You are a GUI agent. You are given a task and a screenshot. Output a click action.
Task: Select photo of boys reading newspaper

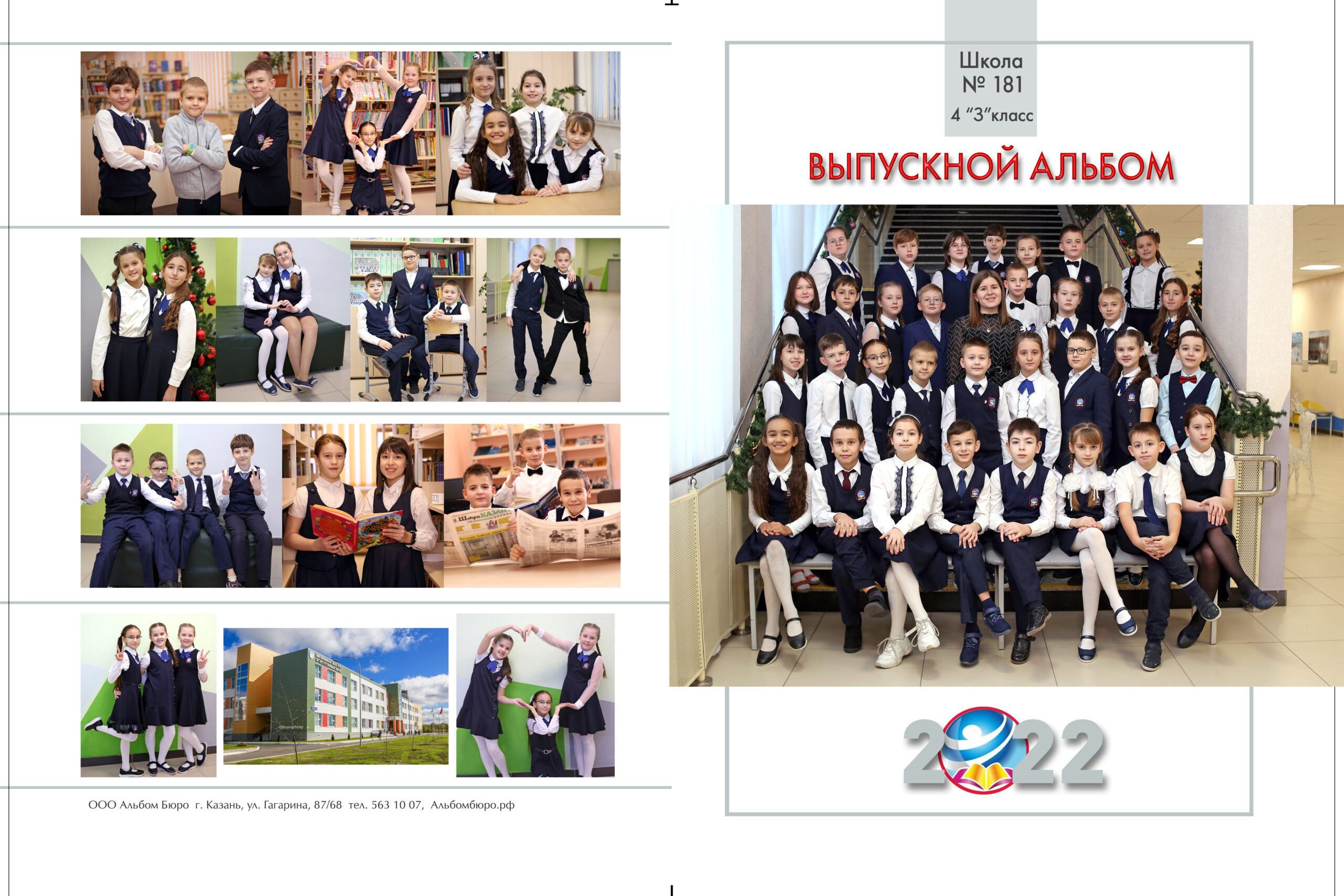point(531,505)
